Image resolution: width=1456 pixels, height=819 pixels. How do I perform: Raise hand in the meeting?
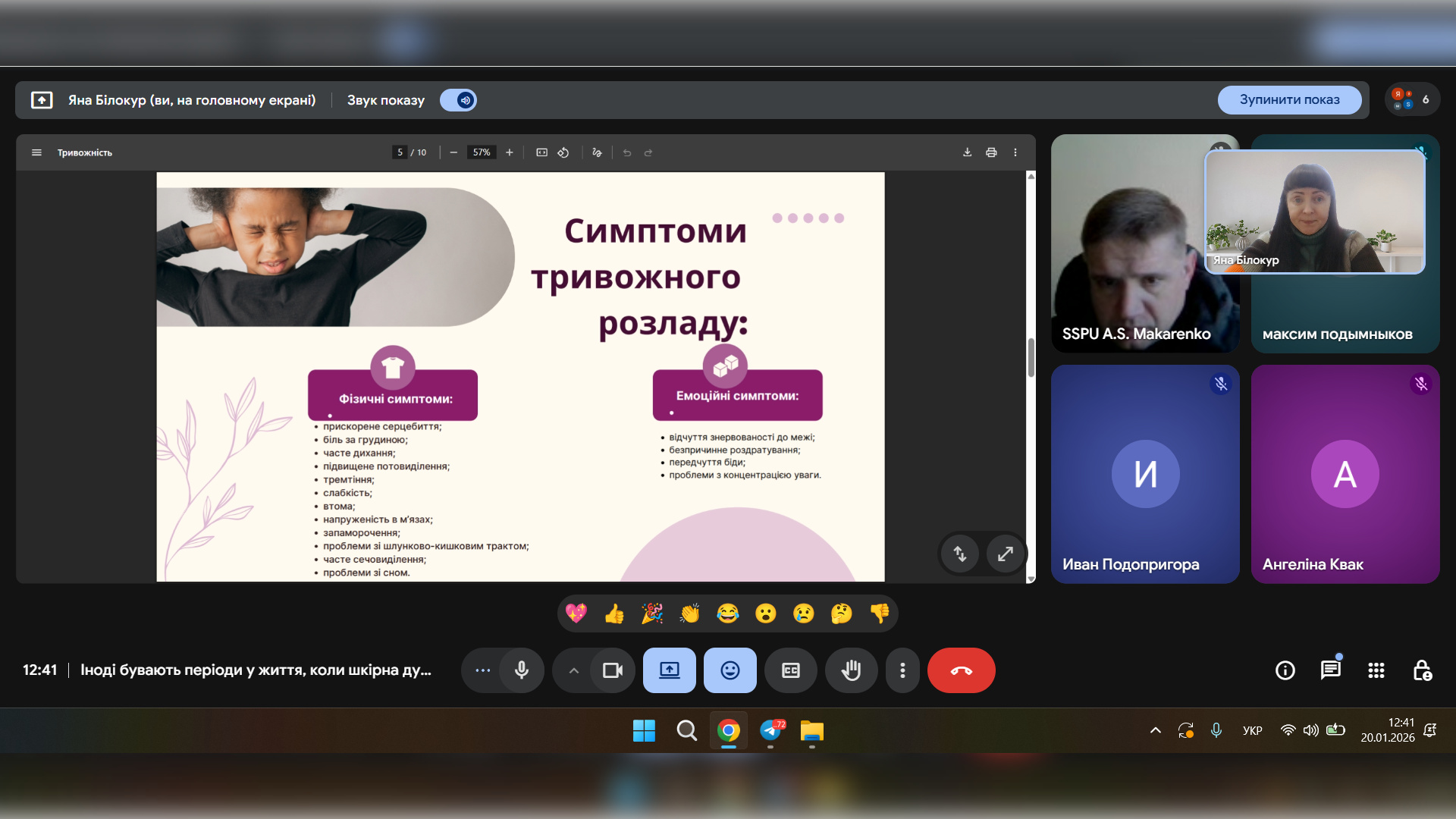click(x=851, y=670)
